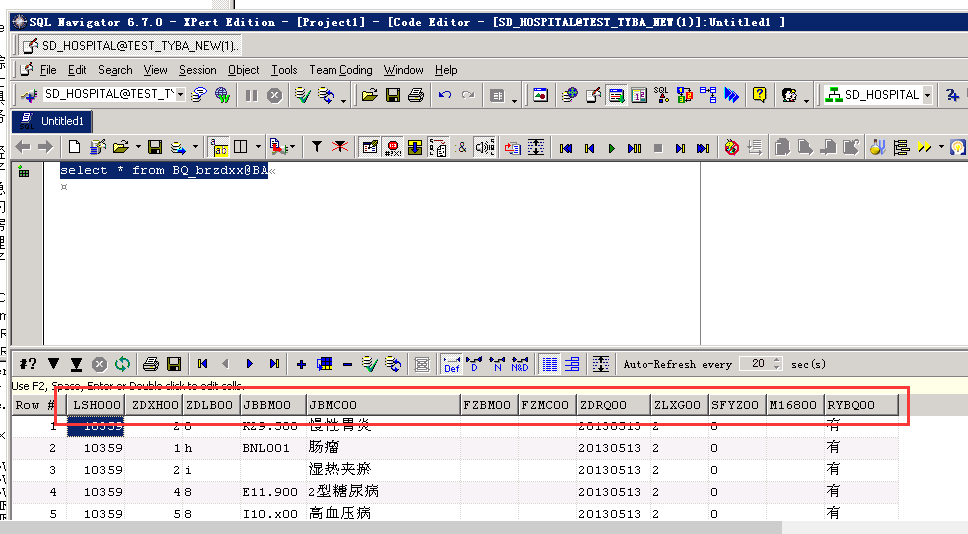Image resolution: width=968 pixels, height=534 pixels.
Task: Click the explain plan tree icon
Action: (x=901, y=147)
